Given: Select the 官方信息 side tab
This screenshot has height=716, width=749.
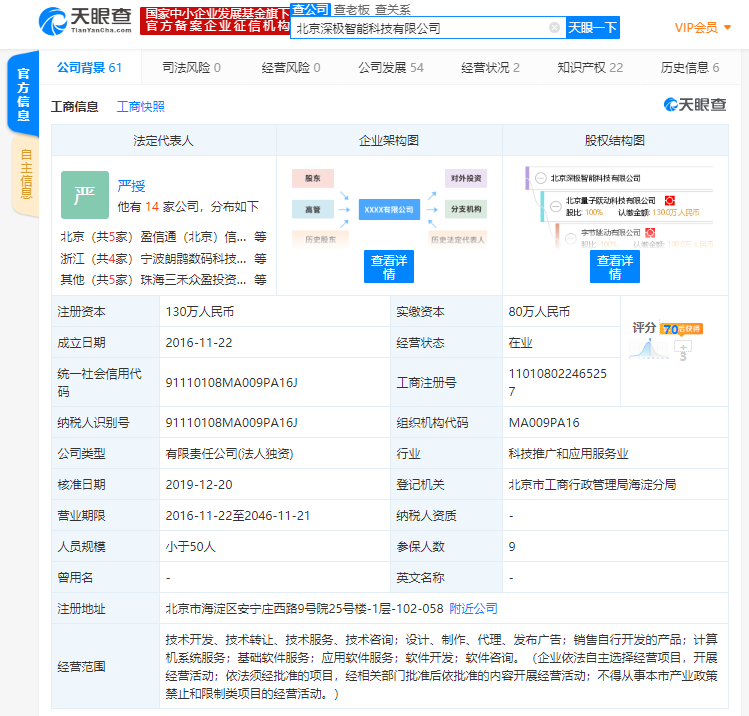Looking at the screenshot, I should (x=23, y=94).
